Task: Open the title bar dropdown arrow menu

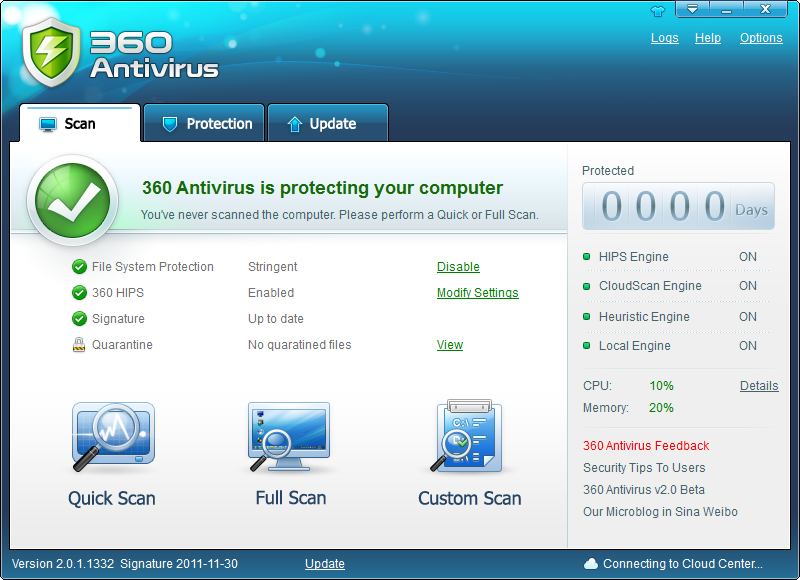Action: (x=692, y=10)
